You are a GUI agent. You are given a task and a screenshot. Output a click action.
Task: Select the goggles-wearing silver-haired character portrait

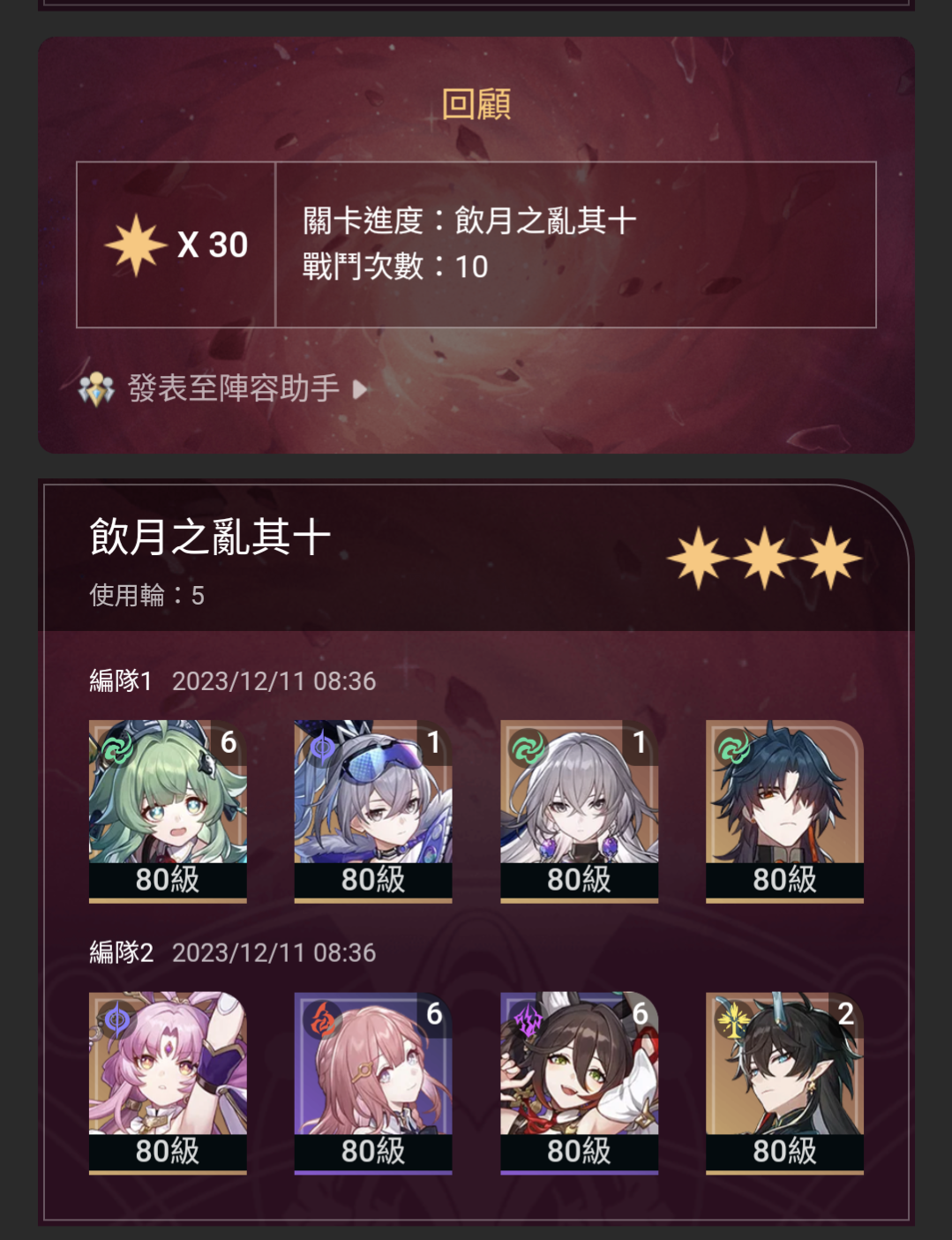[x=373, y=811]
